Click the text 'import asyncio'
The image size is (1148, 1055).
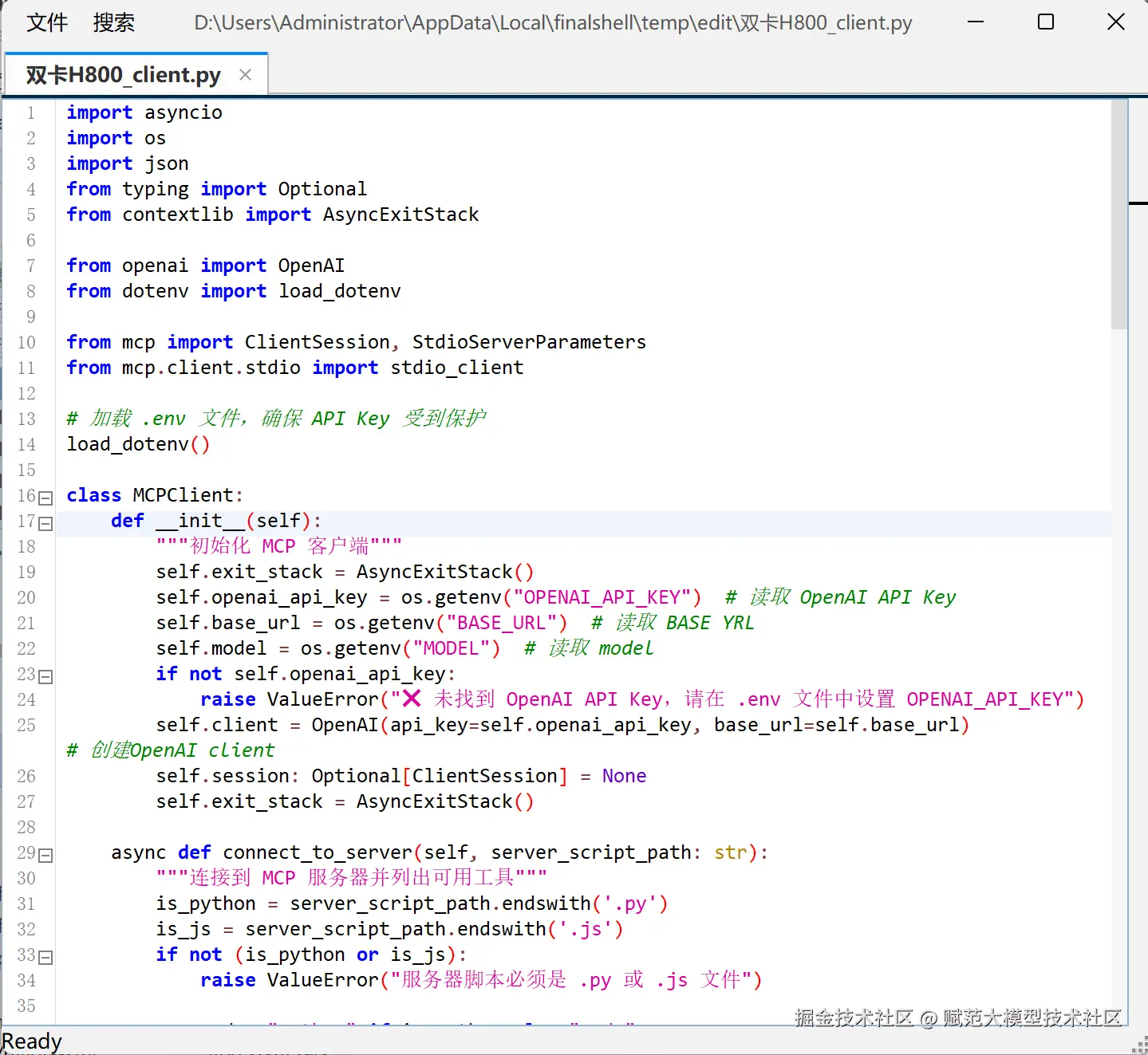click(144, 112)
